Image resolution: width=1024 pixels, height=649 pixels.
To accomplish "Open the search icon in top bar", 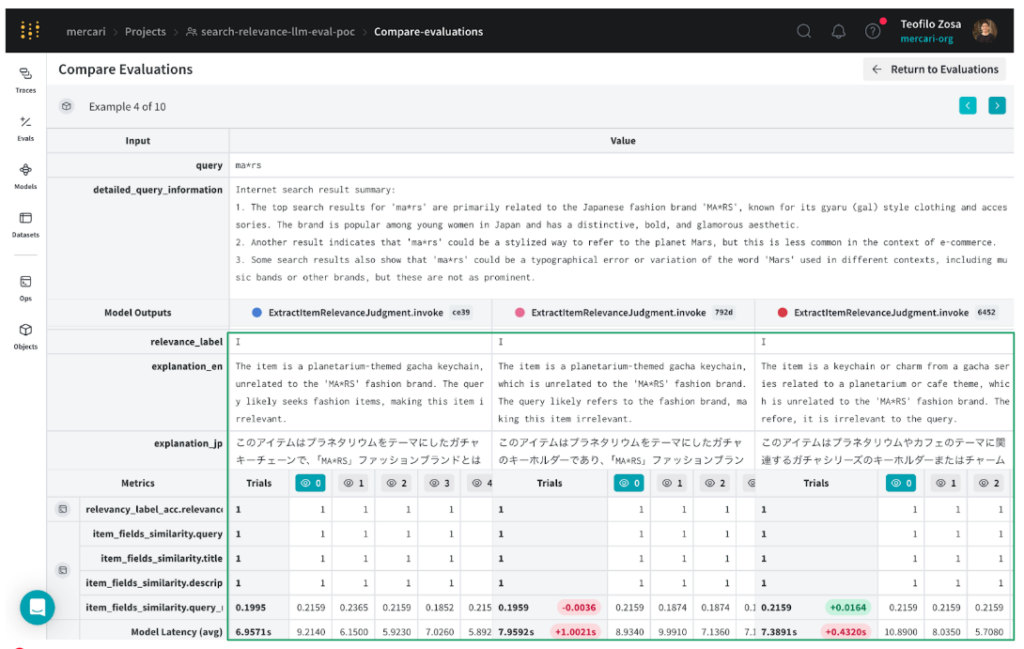I will (x=804, y=31).
